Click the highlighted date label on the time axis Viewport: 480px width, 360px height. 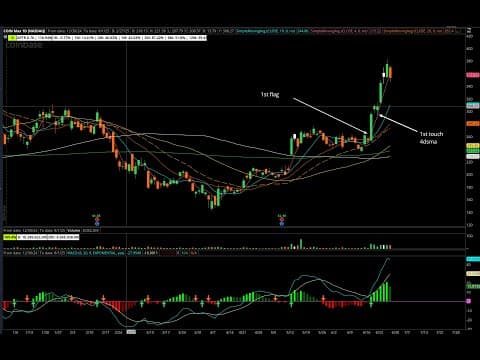tap(131, 332)
